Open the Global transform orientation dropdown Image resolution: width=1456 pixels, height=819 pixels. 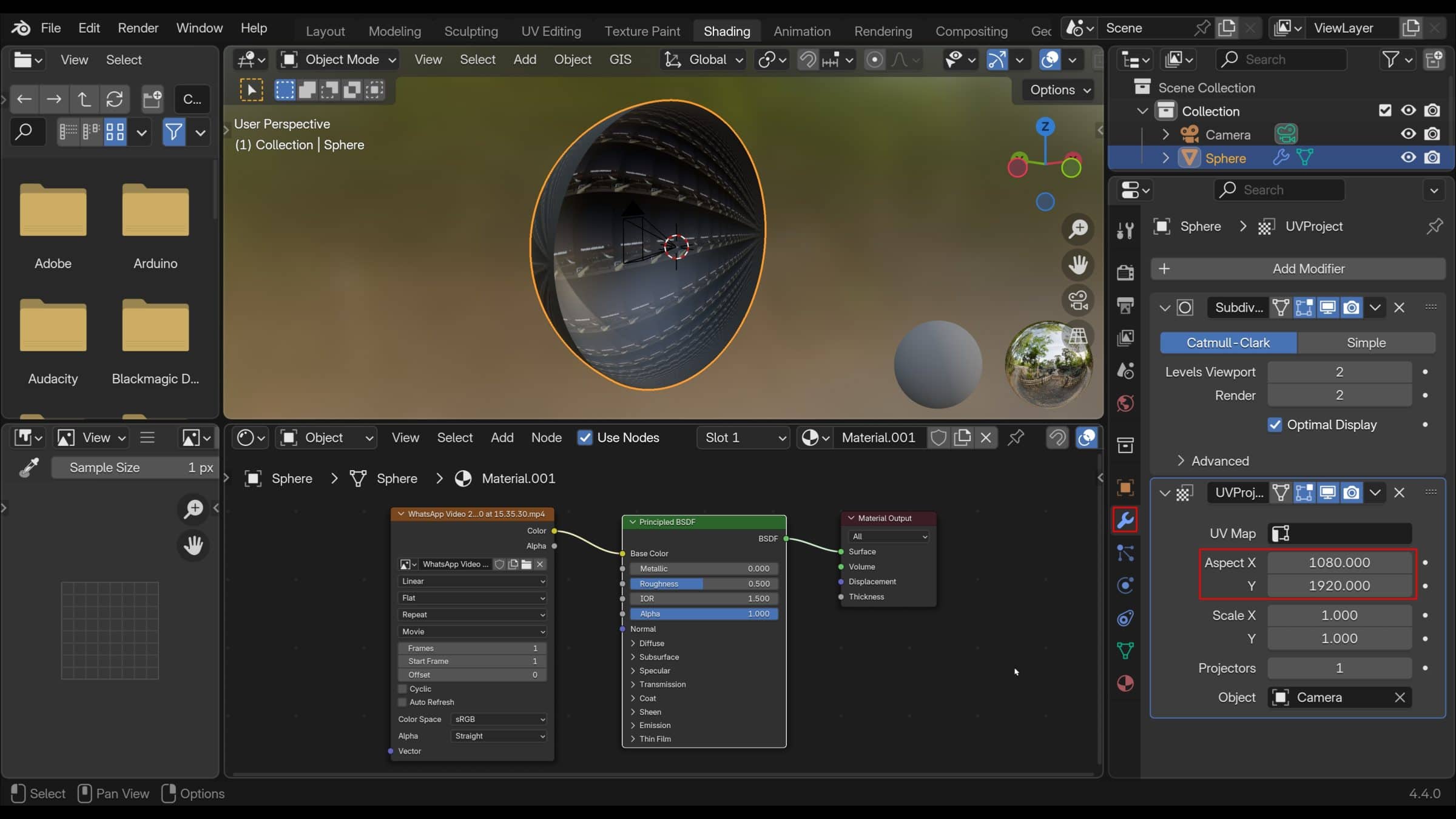coord(703,59)
